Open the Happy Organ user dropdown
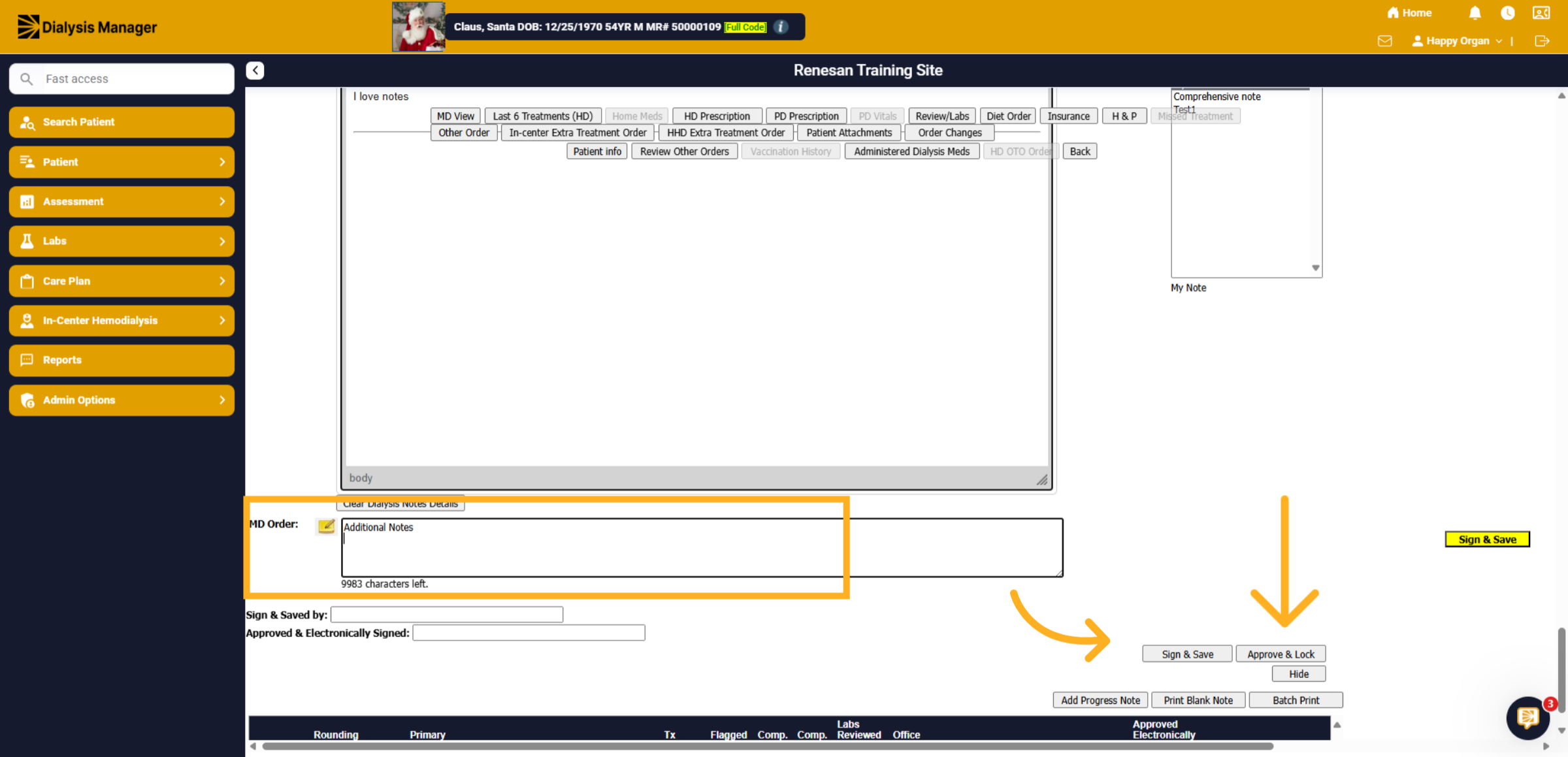This screenshot has width=1568, height=757. click(1457, 41)
